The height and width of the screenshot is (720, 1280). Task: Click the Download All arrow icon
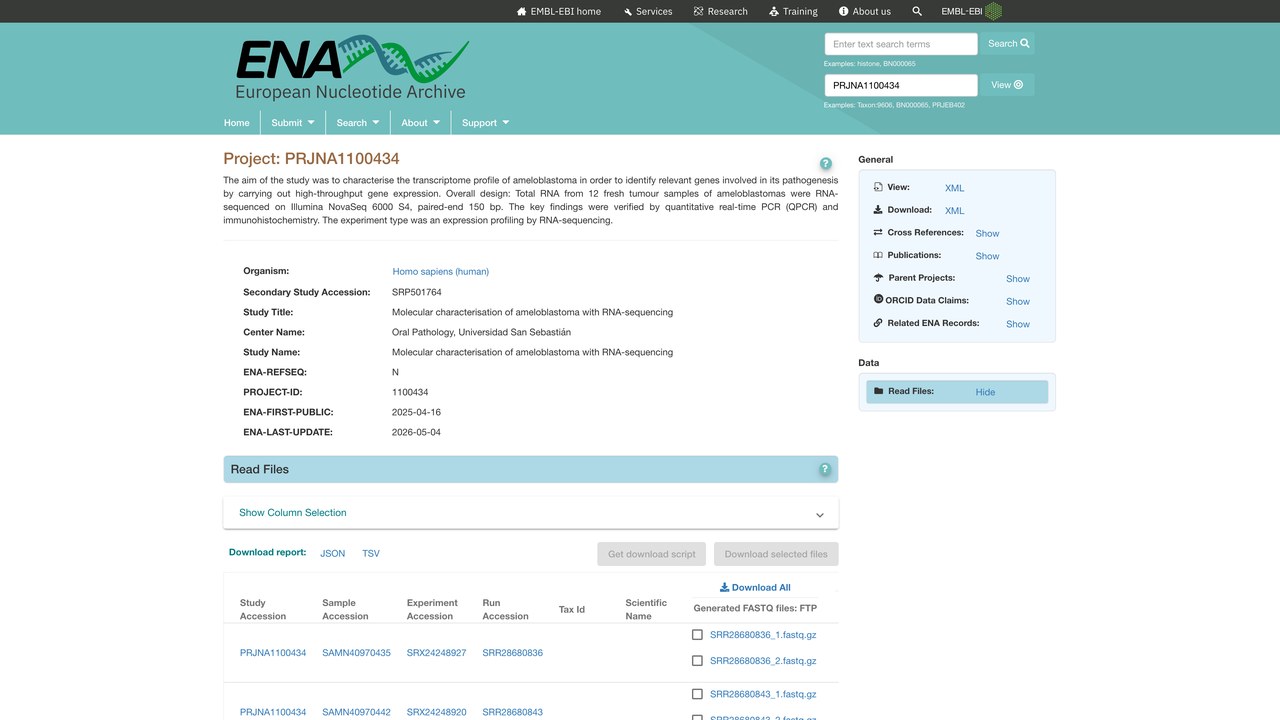pos(724,587)
